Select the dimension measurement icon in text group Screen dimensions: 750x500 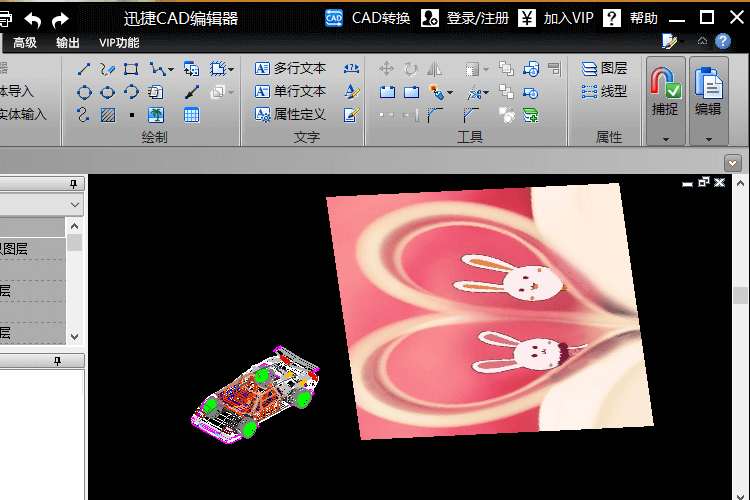coord(352,69)
